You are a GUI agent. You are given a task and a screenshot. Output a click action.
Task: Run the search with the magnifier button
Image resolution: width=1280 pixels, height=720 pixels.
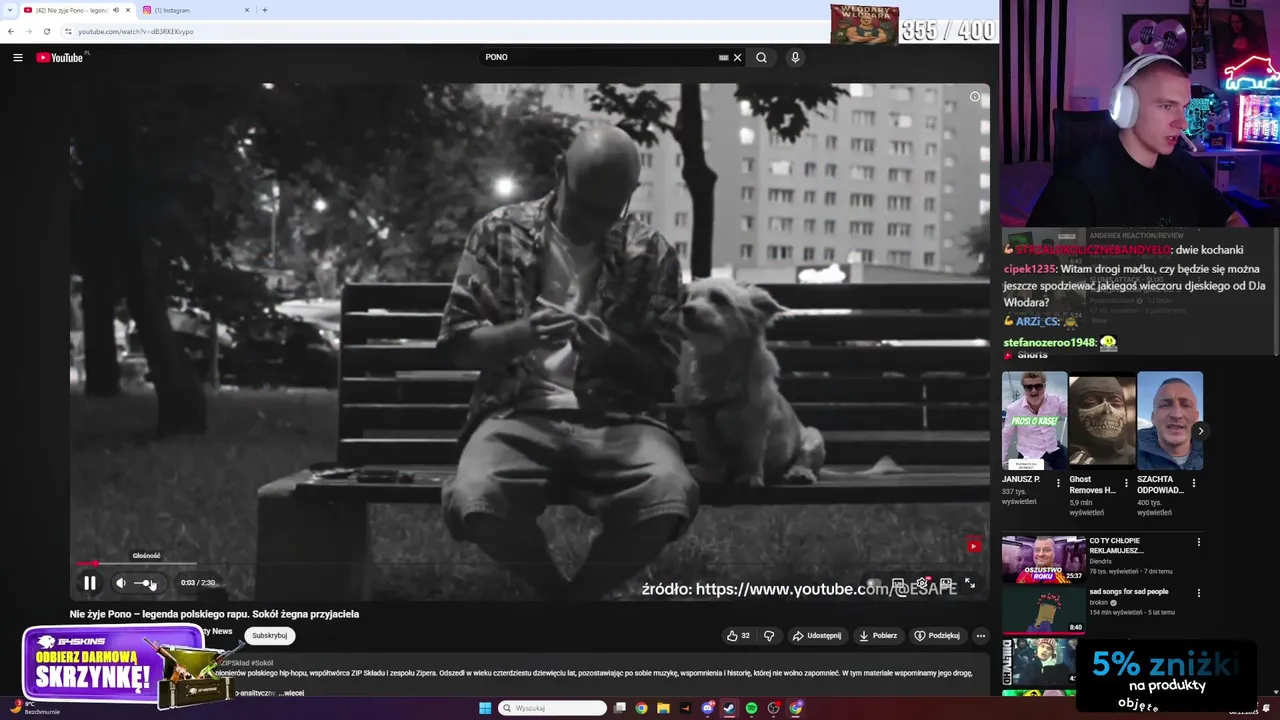pos(761,57)
